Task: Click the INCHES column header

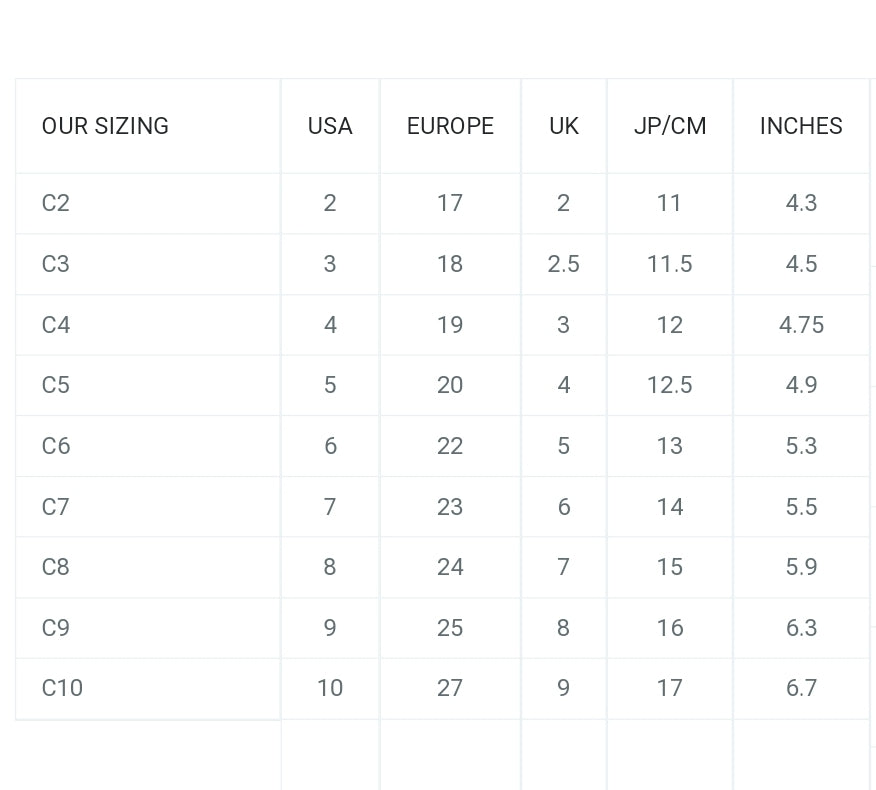Action: pyautogui.click(x=801, y=126)
